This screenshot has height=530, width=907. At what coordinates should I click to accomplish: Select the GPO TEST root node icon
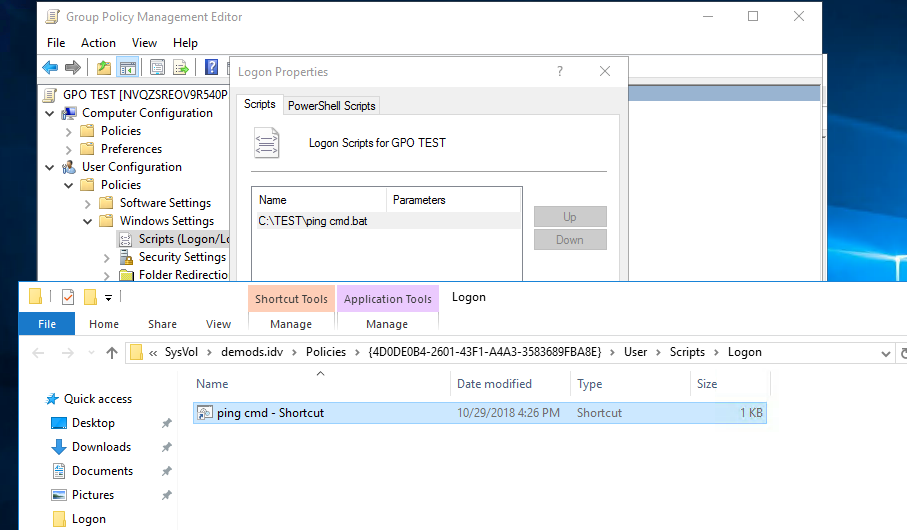(x=51, y=95)
